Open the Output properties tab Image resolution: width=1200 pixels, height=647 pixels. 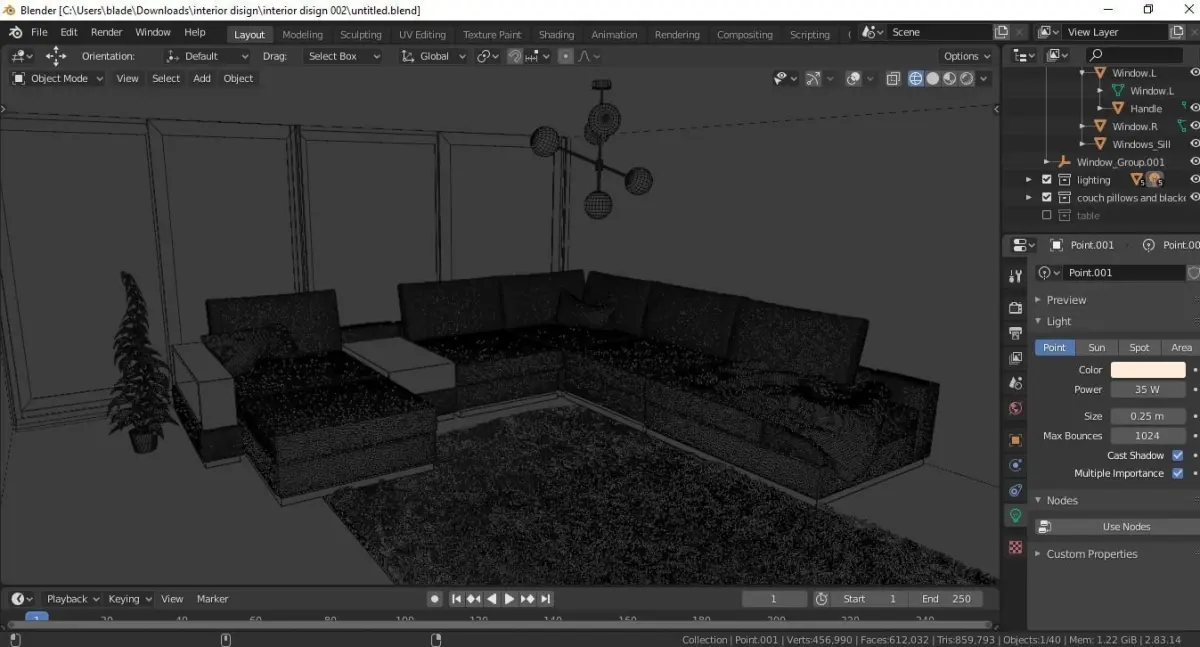(x=1015, y=333)
